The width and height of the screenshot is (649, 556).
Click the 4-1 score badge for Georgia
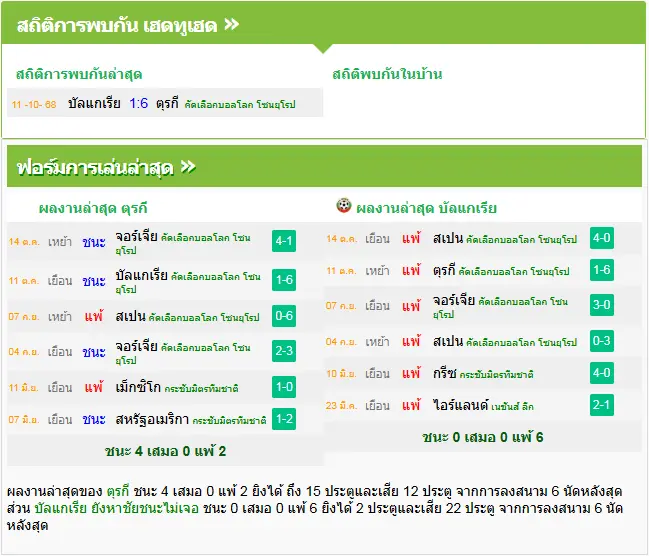[284, 241]
